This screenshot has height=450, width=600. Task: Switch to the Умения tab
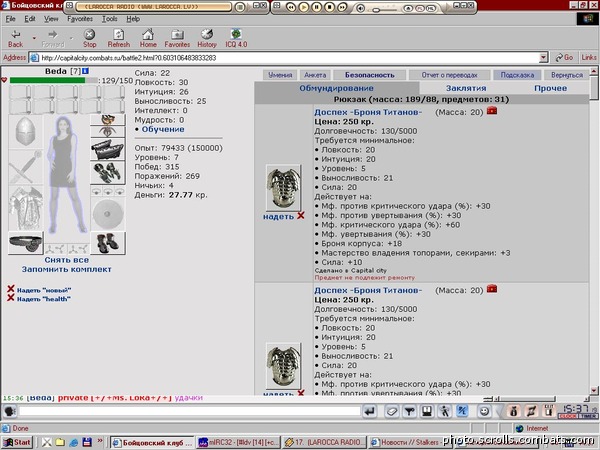(x=280, y=75)
